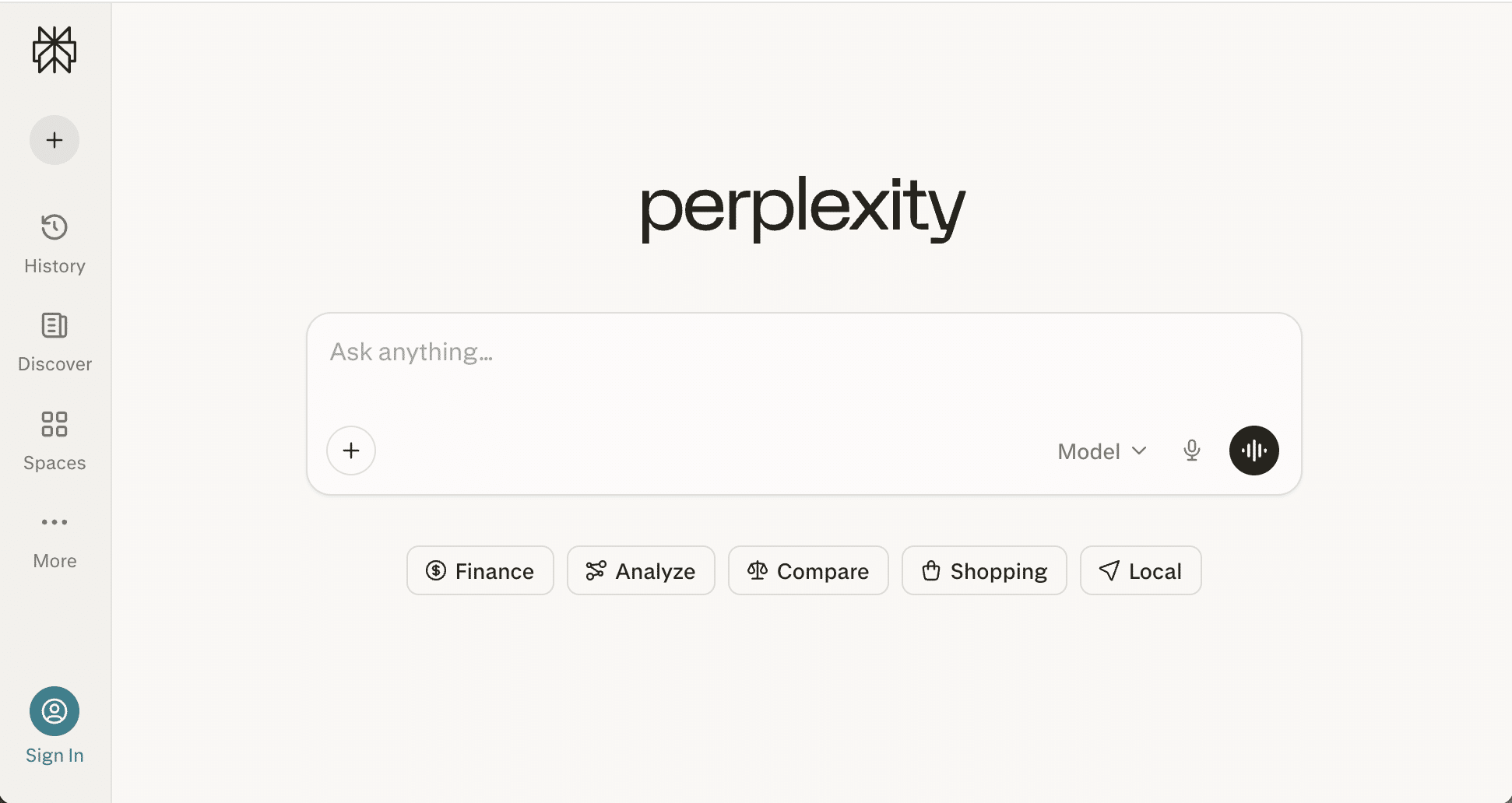Open the History panel
1512x803 pixels.
(54, 241)
